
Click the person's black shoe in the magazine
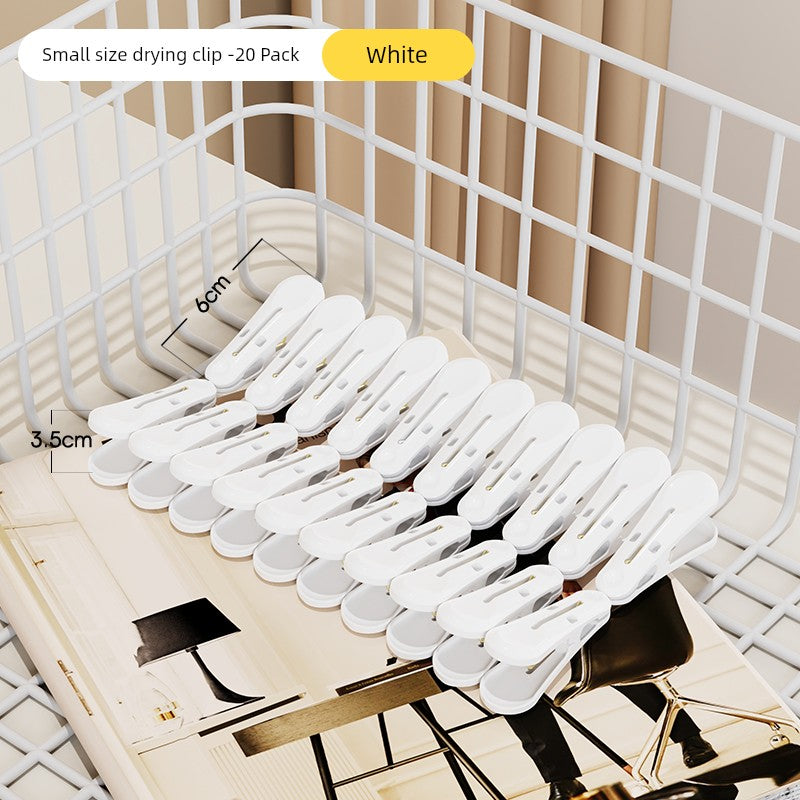698,749
